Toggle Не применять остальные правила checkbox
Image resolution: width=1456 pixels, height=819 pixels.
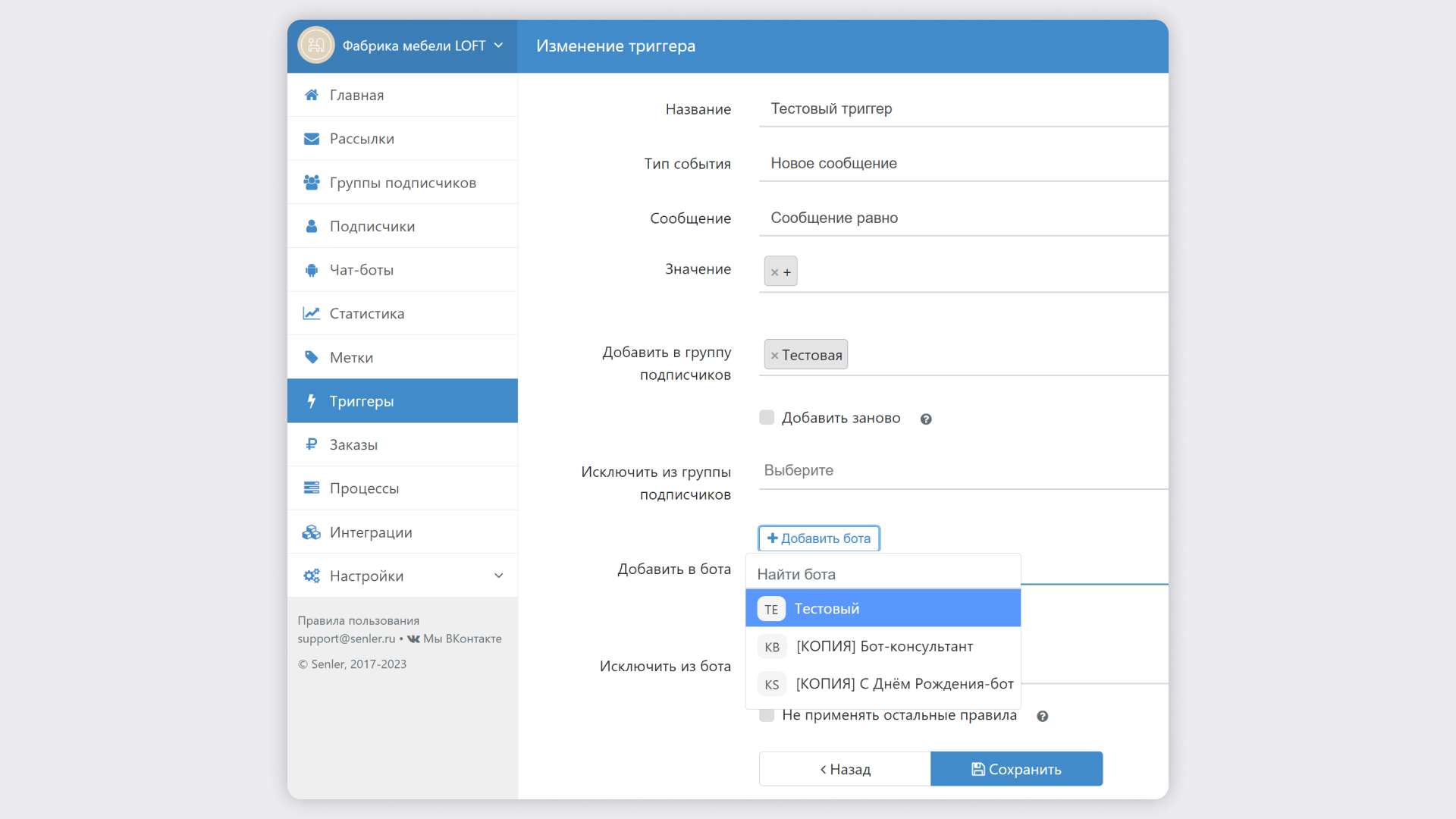coord(767,715)
